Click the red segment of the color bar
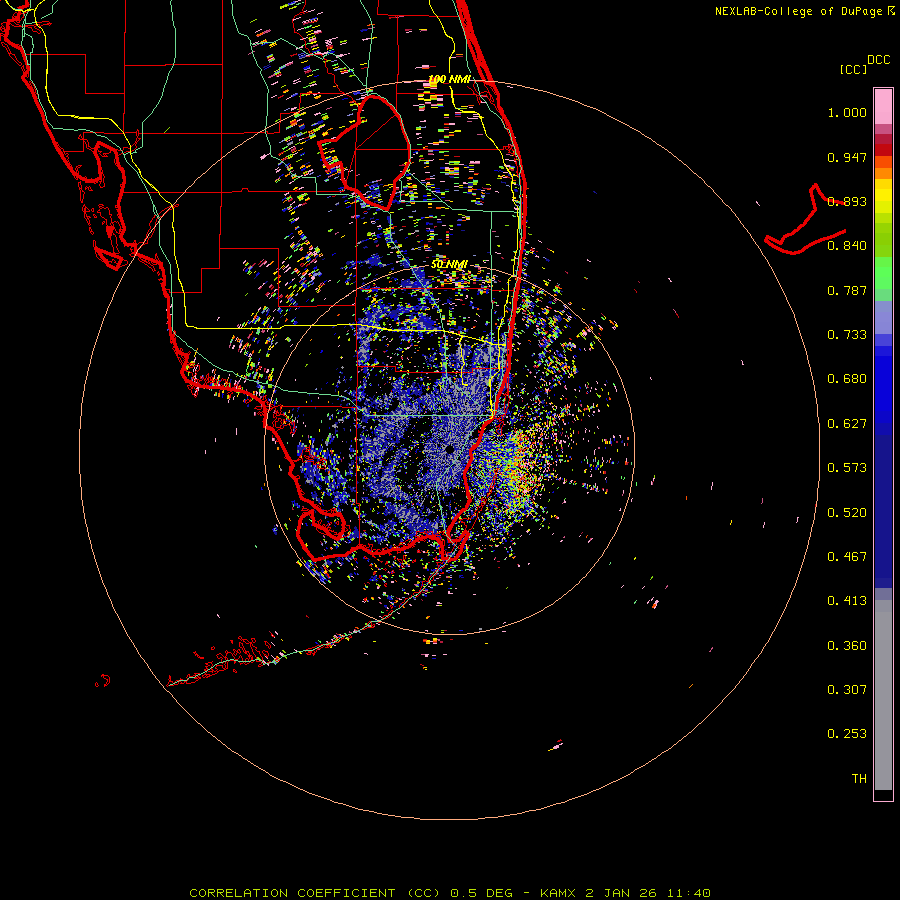 pyautogui.click(x=883, y=150)
